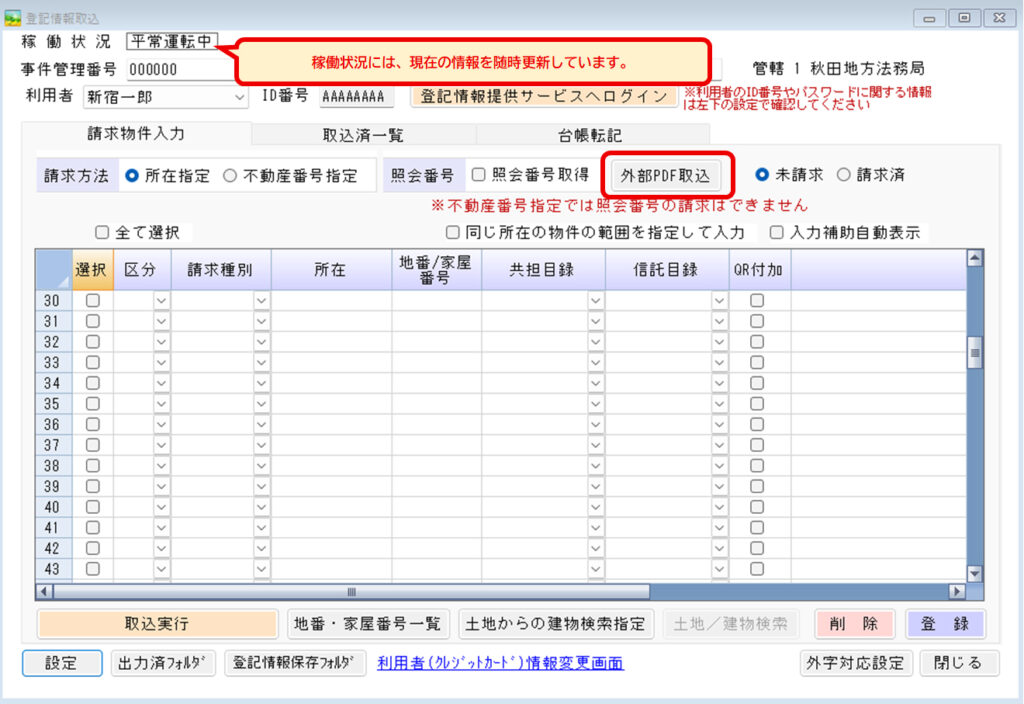Enable the 照会番号取得 checkbox
Screen dimensions: 1024x704
click(x=479, y=175)
